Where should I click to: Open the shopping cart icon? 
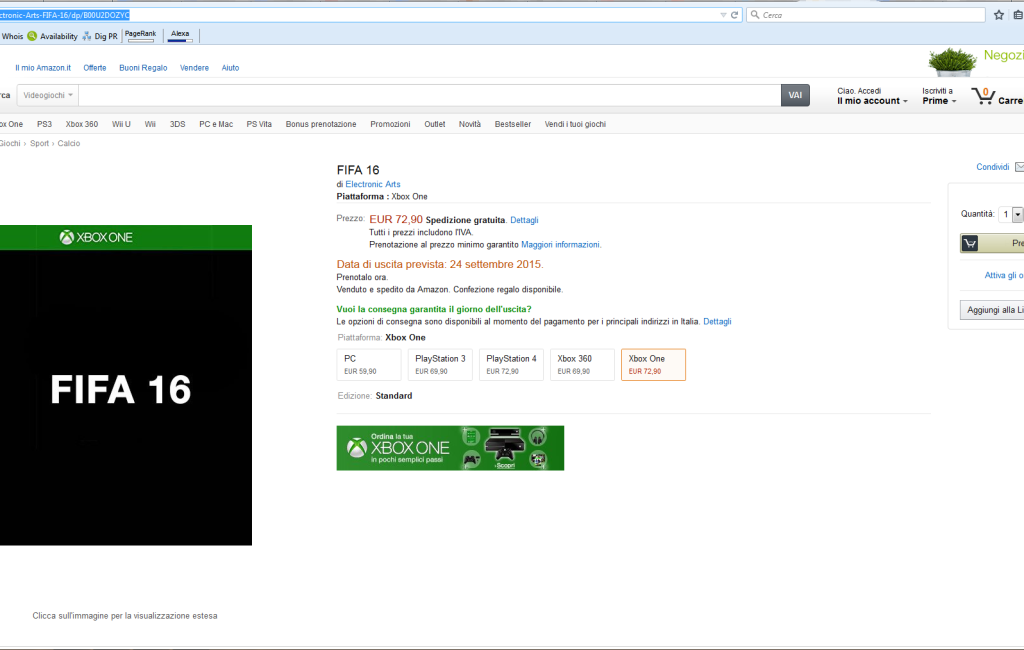coord(982,96)
